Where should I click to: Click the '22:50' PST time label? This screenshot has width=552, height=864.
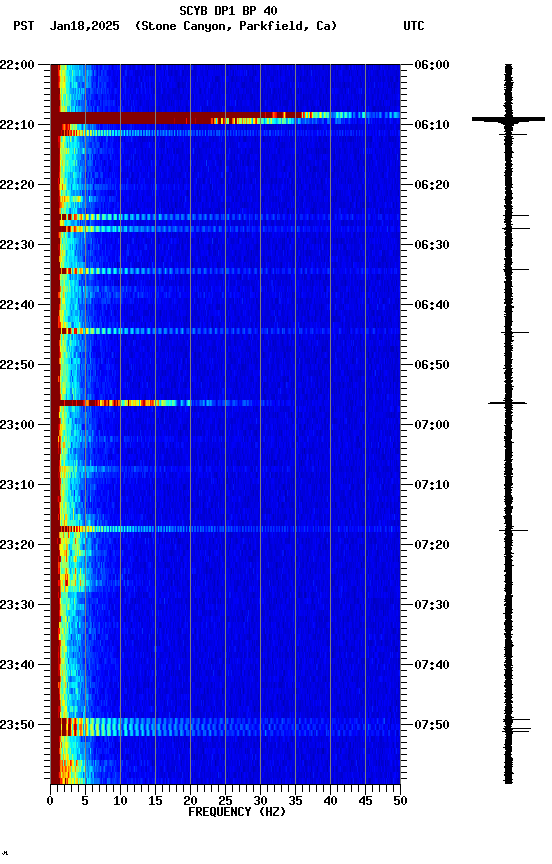pyautogui.click(x=17, y=365)
